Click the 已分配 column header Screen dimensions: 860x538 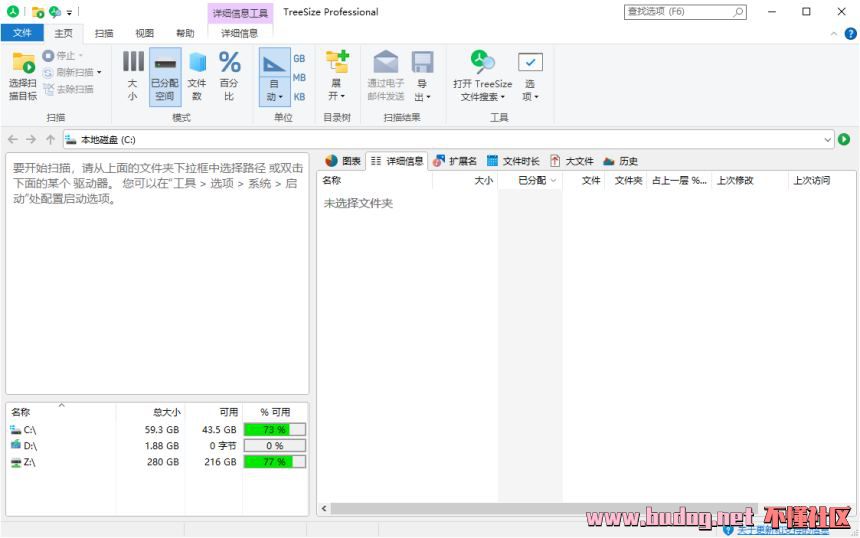pyautogui.click(x=530, y=180)
